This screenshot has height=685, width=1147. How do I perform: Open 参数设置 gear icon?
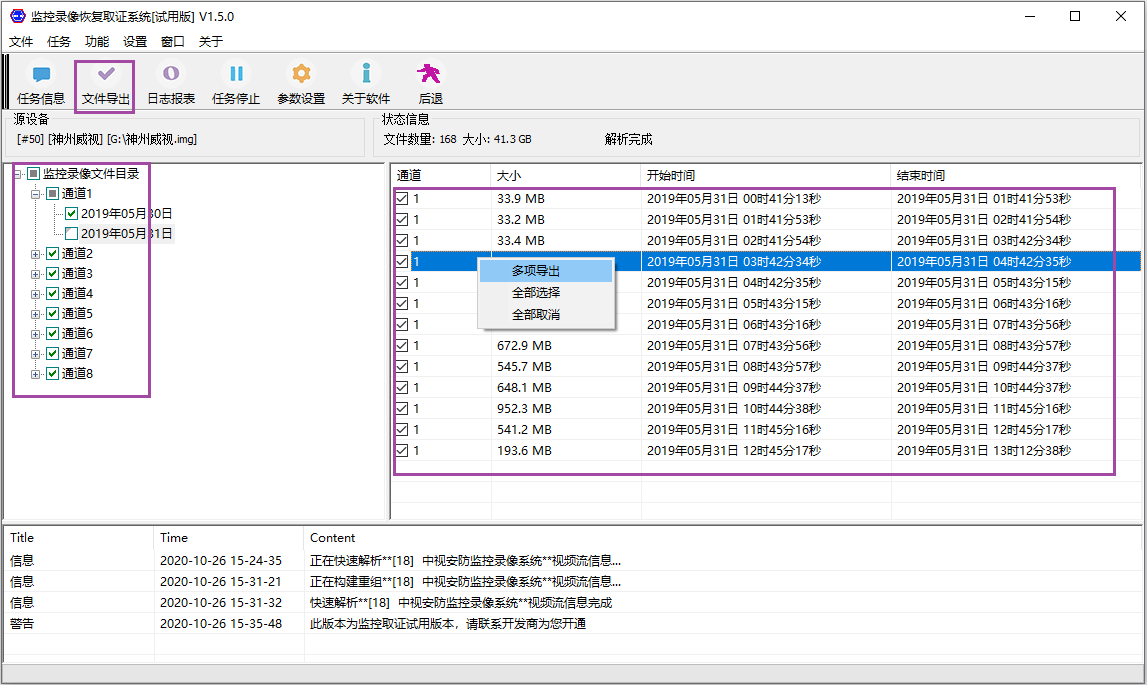[x=301, y=75]
